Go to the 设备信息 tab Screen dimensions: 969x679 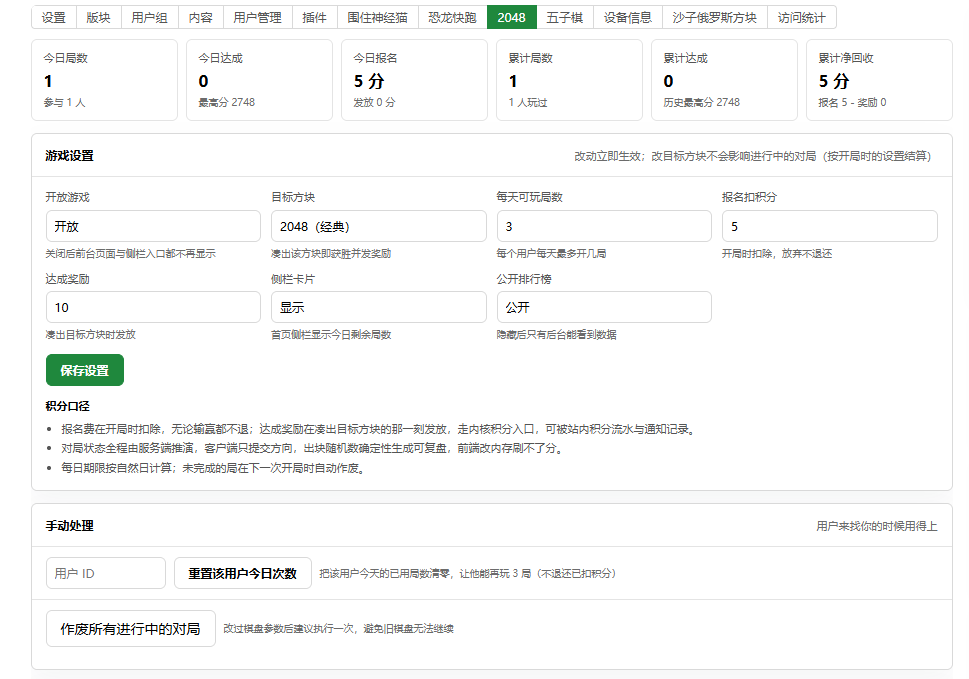[628, 17]
